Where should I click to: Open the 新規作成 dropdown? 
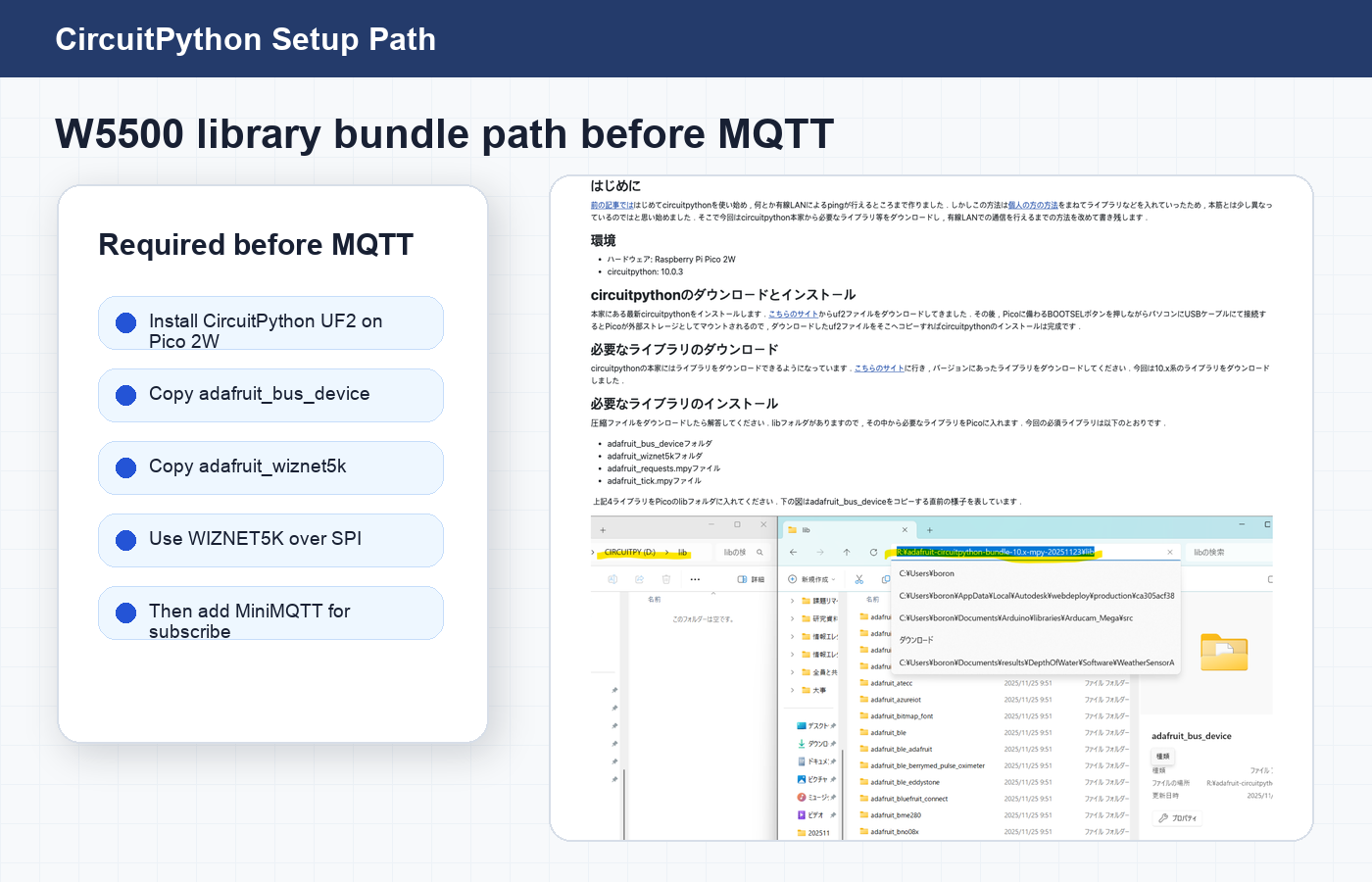(x=812, y=579)
